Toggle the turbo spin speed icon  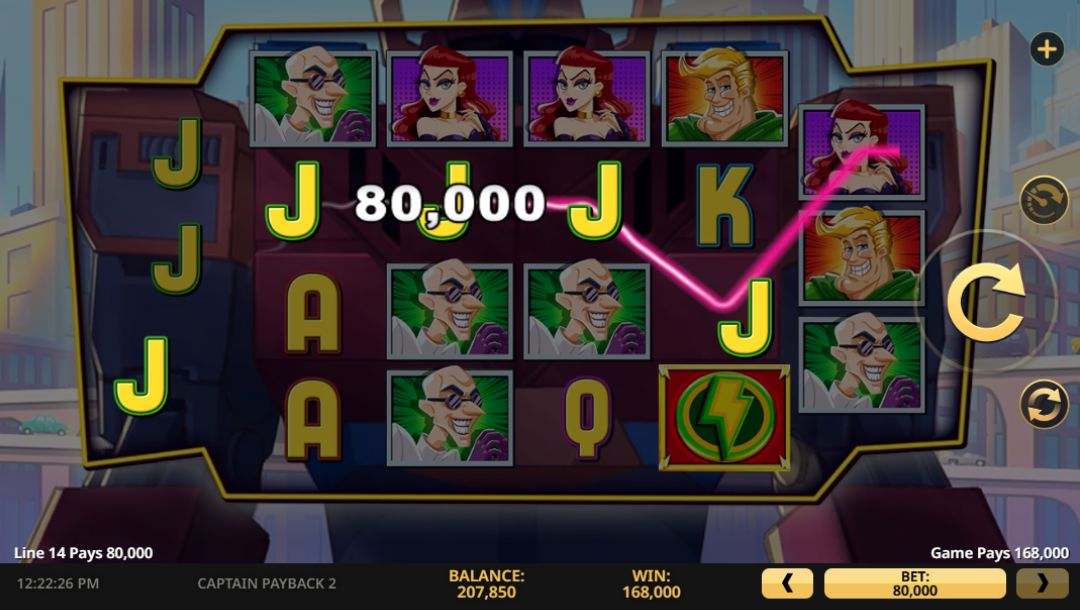[x=1043, y=199]
